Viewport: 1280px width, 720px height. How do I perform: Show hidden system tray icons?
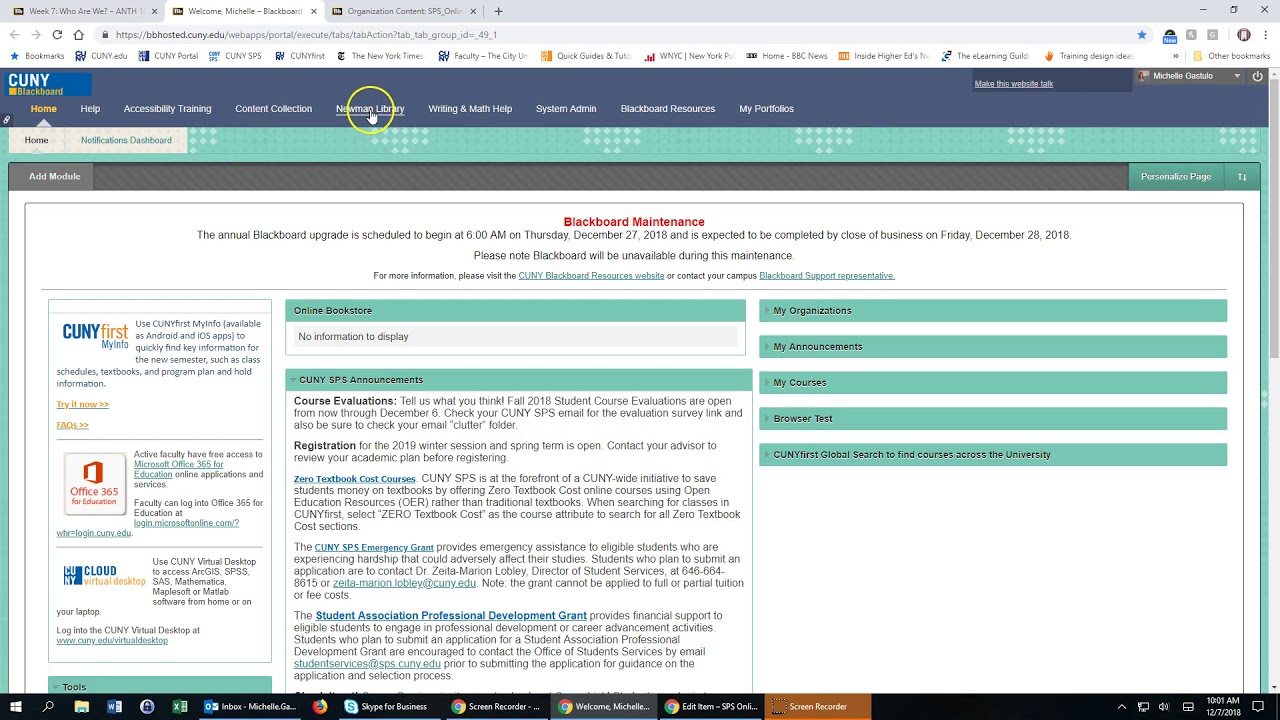click(x=1122, y=707)
